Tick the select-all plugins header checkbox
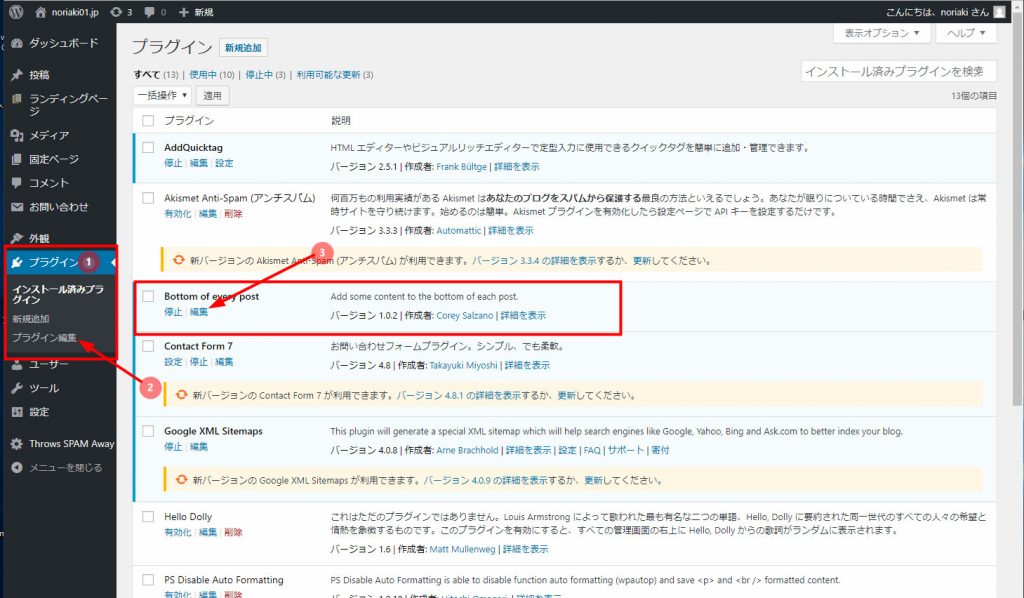 point(148,121)
